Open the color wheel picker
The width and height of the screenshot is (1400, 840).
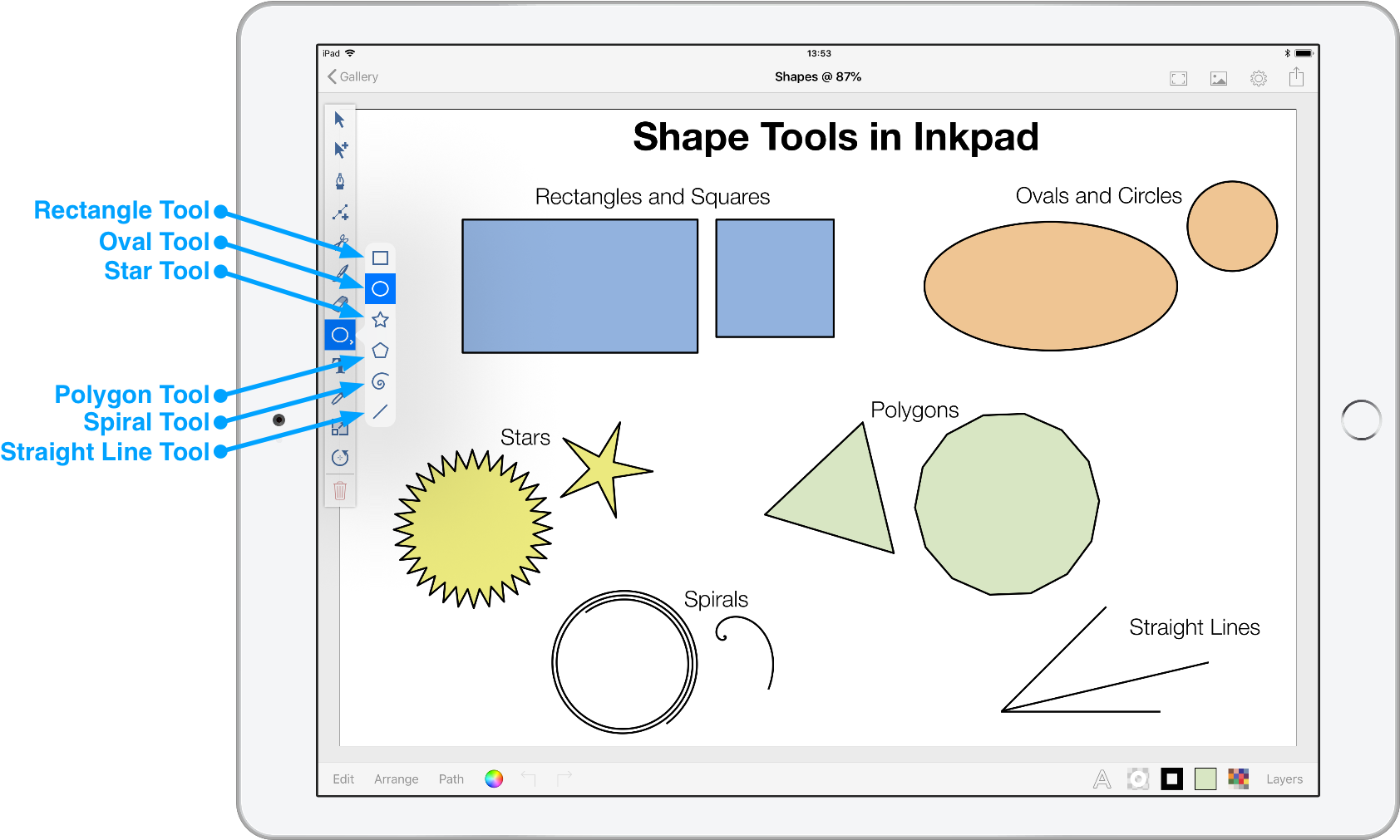click(494, 779)
